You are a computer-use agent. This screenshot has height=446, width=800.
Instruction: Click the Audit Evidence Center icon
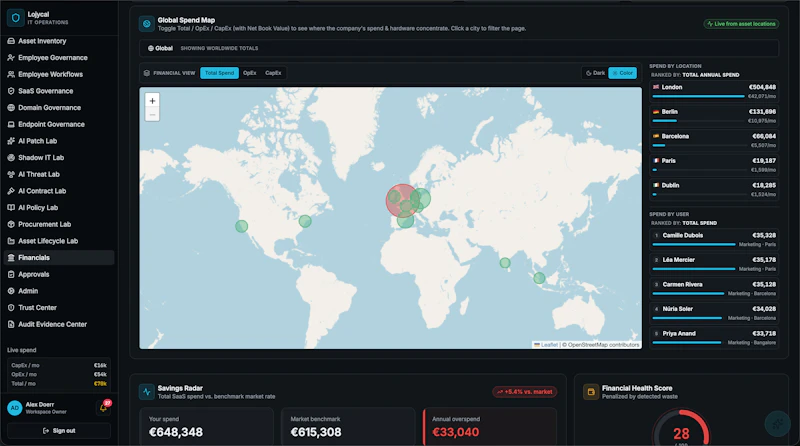pos(11,325)
